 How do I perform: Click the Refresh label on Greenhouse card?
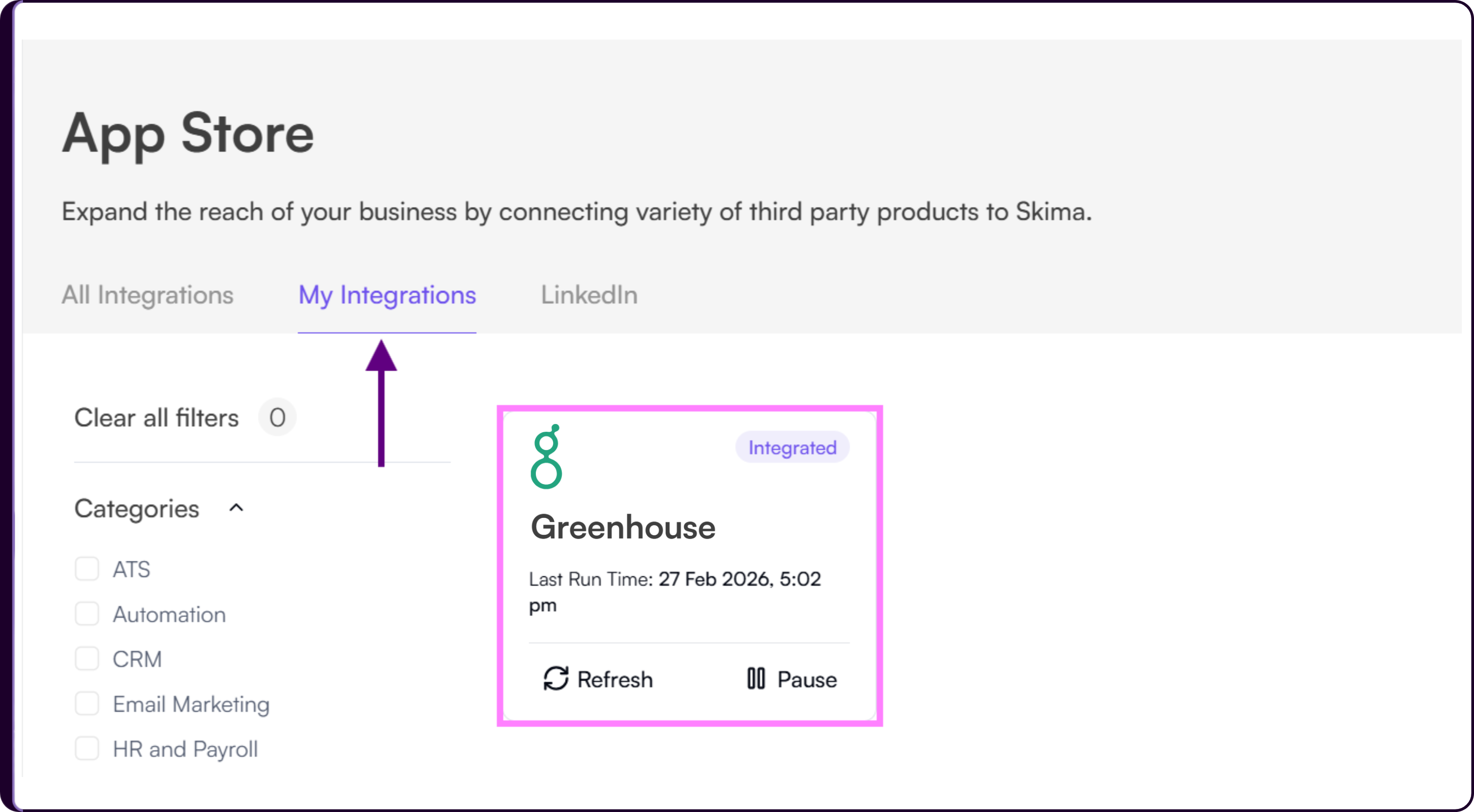tap(615, 680)
